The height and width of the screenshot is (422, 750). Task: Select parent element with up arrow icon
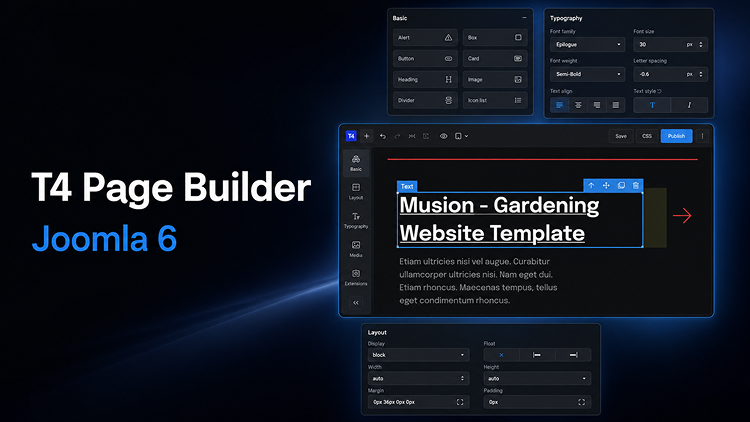coord(591,186)
